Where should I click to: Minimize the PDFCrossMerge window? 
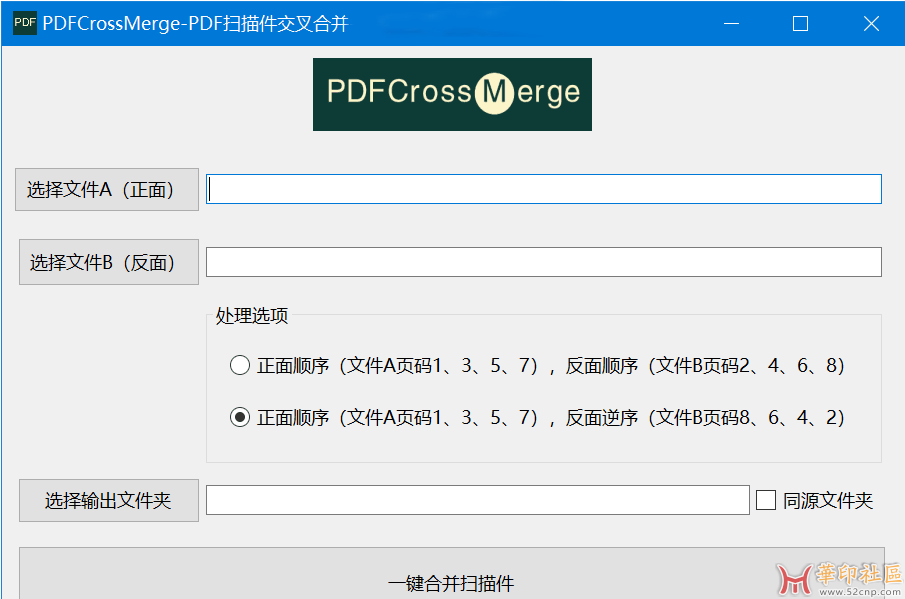[731, 23]
